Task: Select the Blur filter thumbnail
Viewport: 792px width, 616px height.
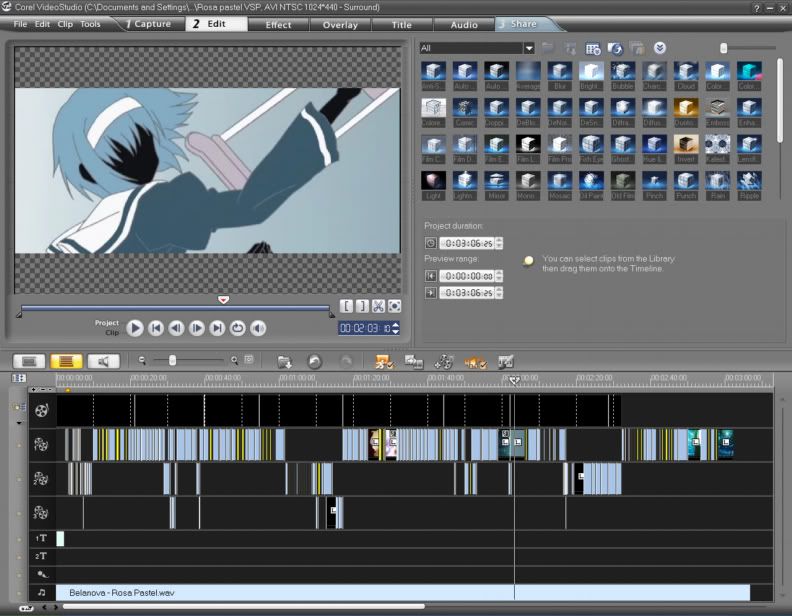Action: [559, 72]
